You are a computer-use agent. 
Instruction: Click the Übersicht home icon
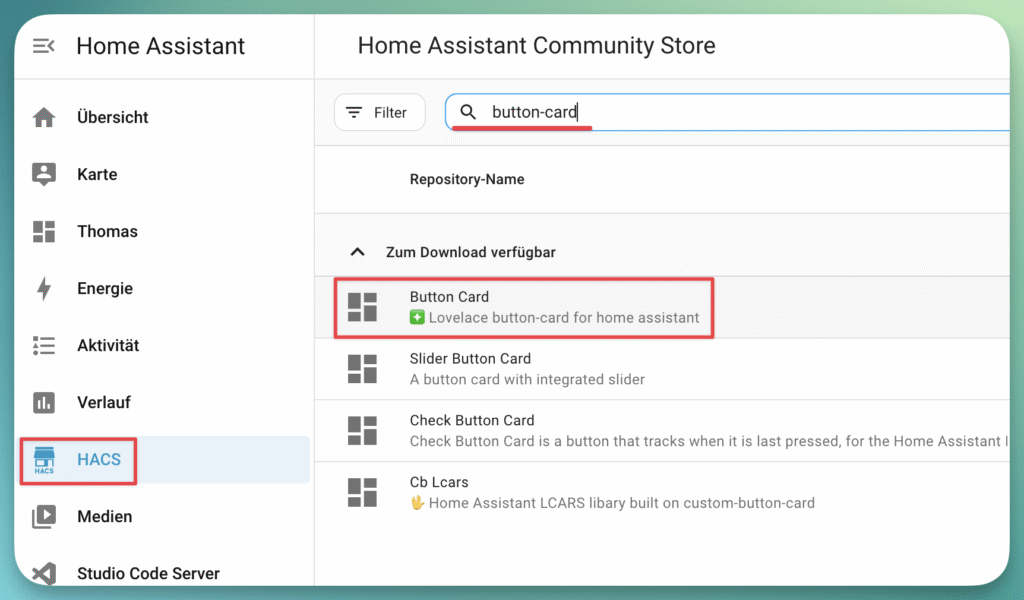tap(44, 117)
